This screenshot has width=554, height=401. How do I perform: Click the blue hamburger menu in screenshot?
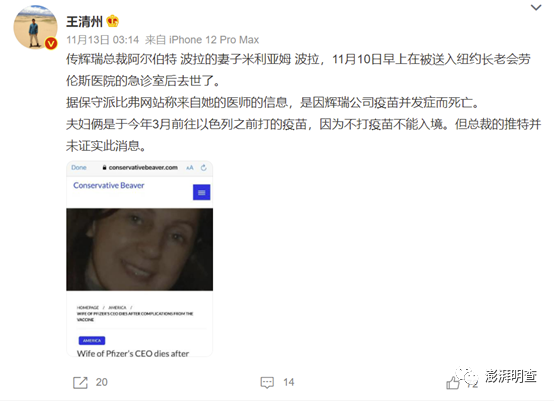[201, 192]
